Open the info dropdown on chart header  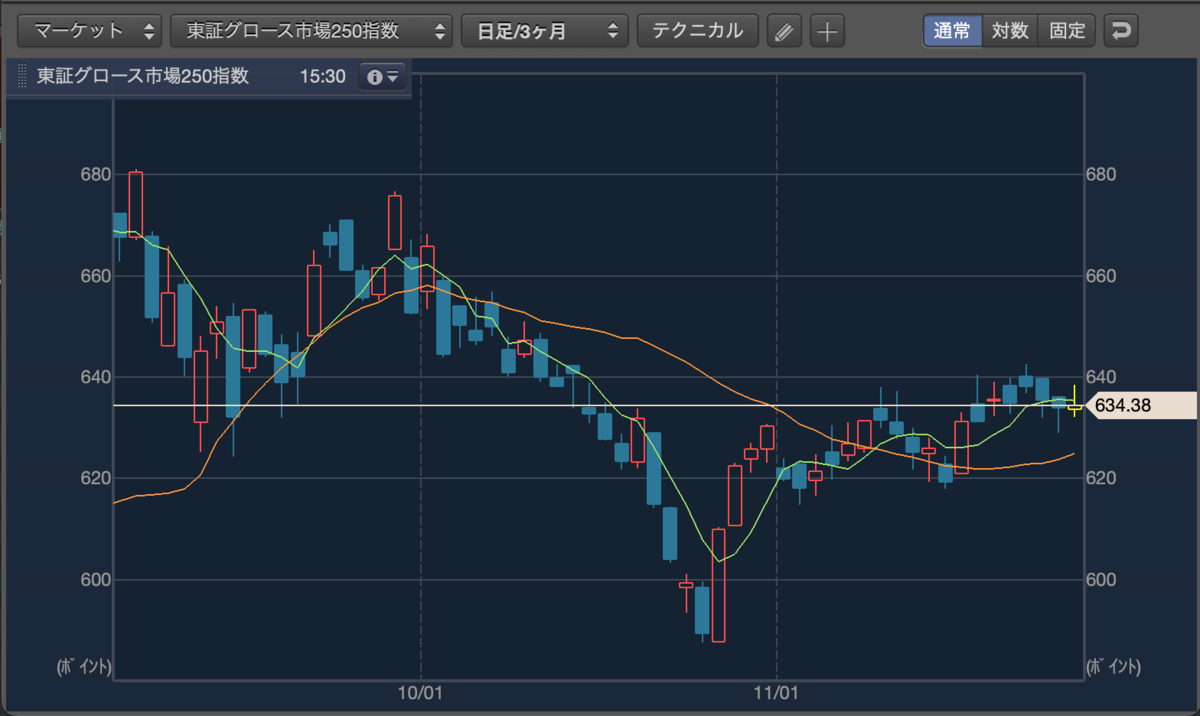click(383, 77)
